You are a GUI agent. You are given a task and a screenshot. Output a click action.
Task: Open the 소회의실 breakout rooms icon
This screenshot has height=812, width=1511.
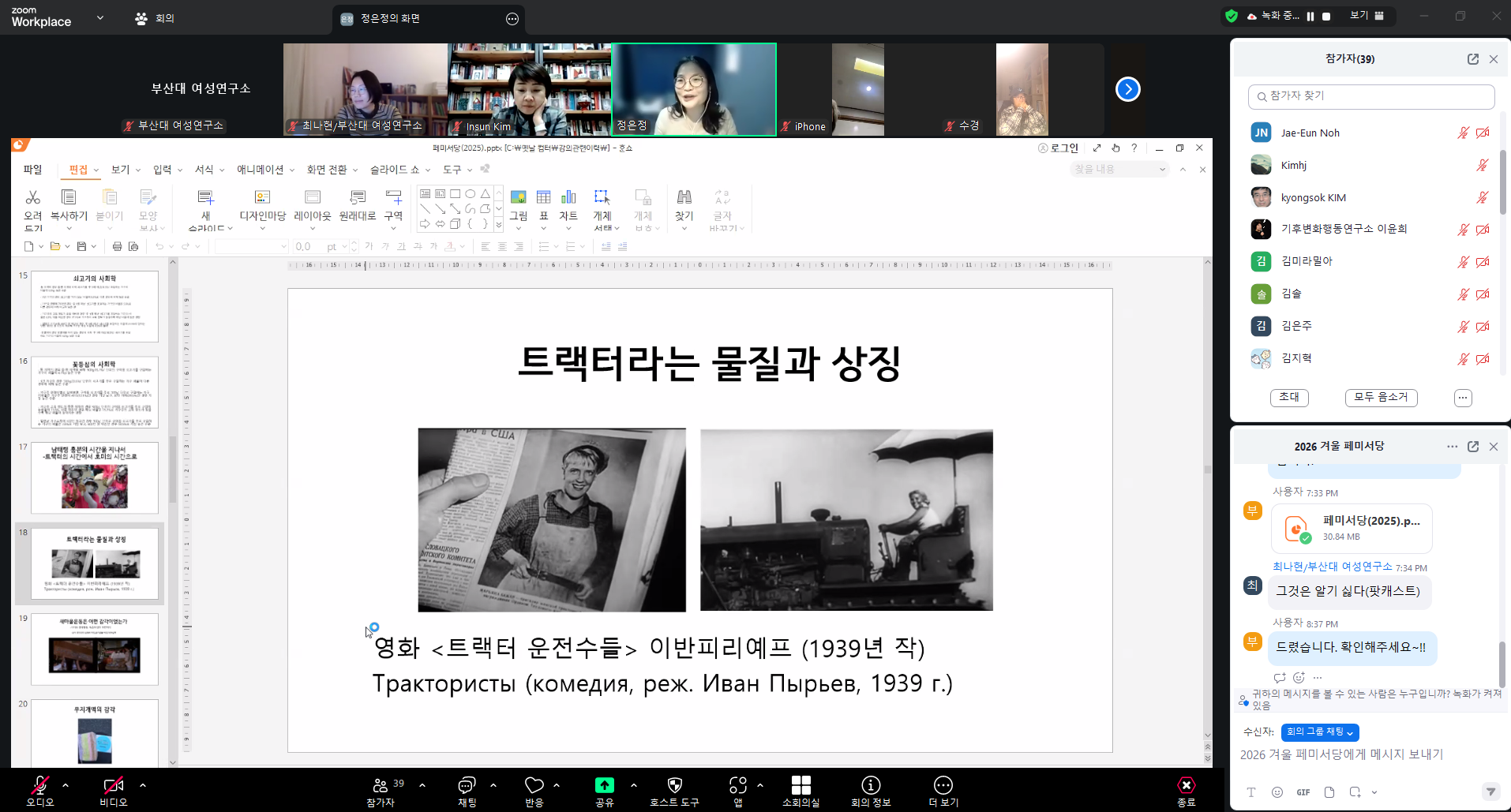(x=800, y=785)
